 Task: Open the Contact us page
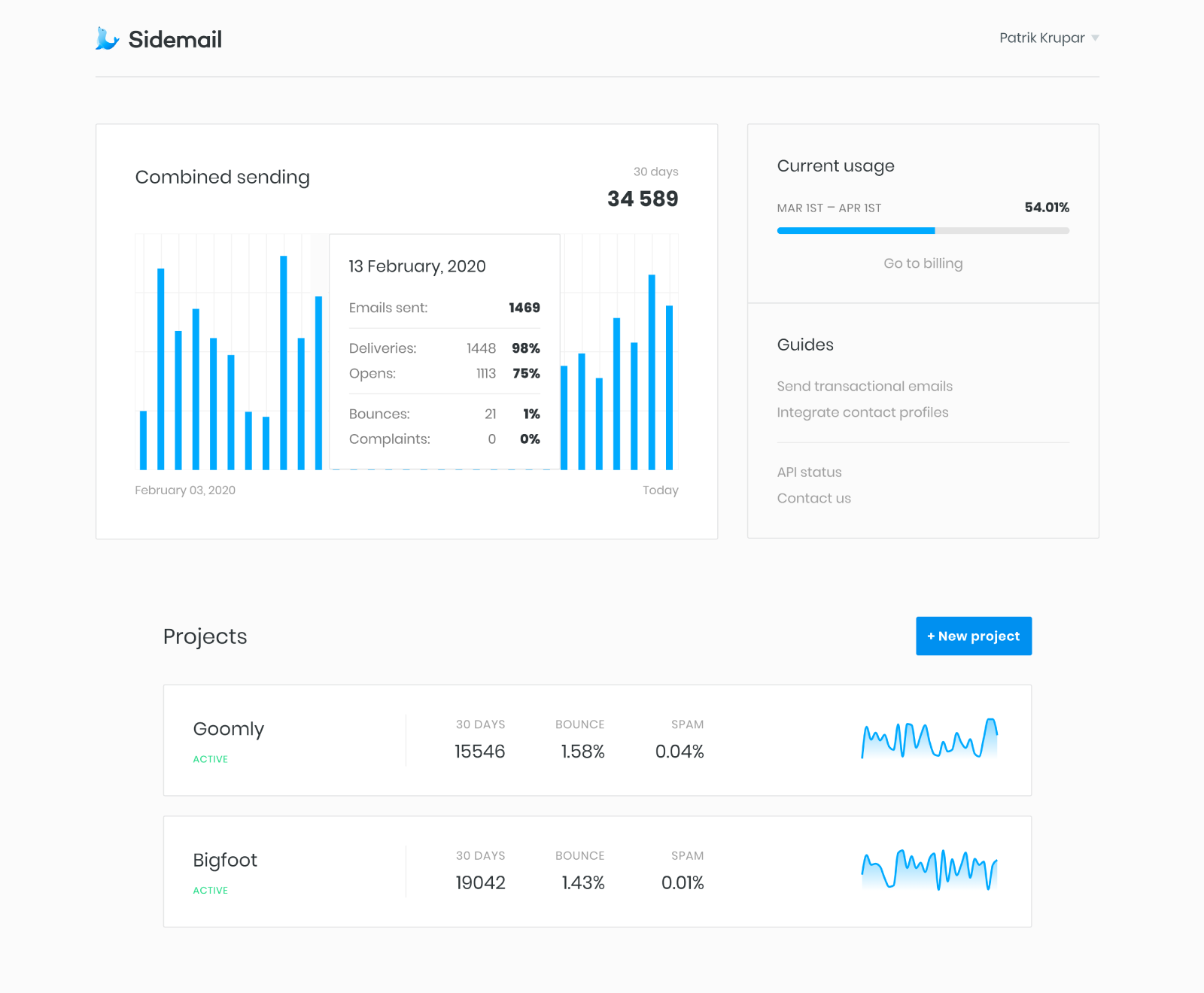pyautogui.click(x=813, y=497)
